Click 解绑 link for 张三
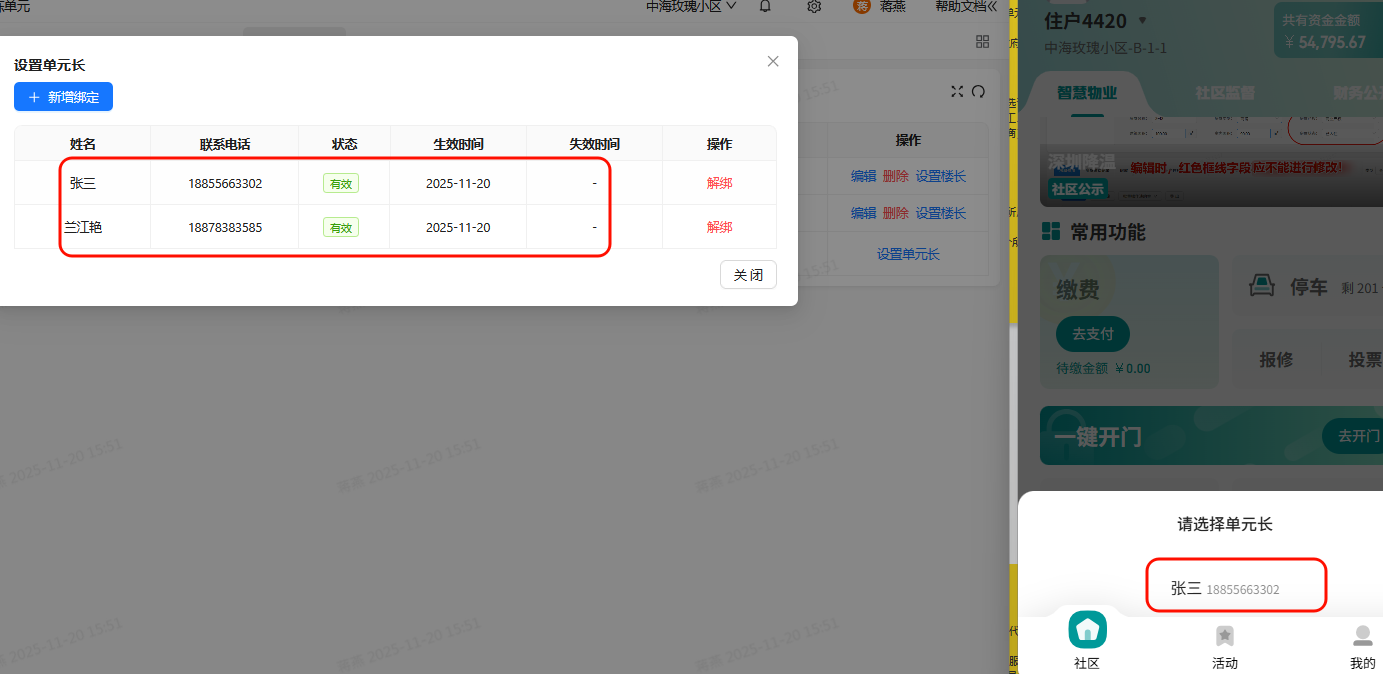 click(x=719, y=183)
